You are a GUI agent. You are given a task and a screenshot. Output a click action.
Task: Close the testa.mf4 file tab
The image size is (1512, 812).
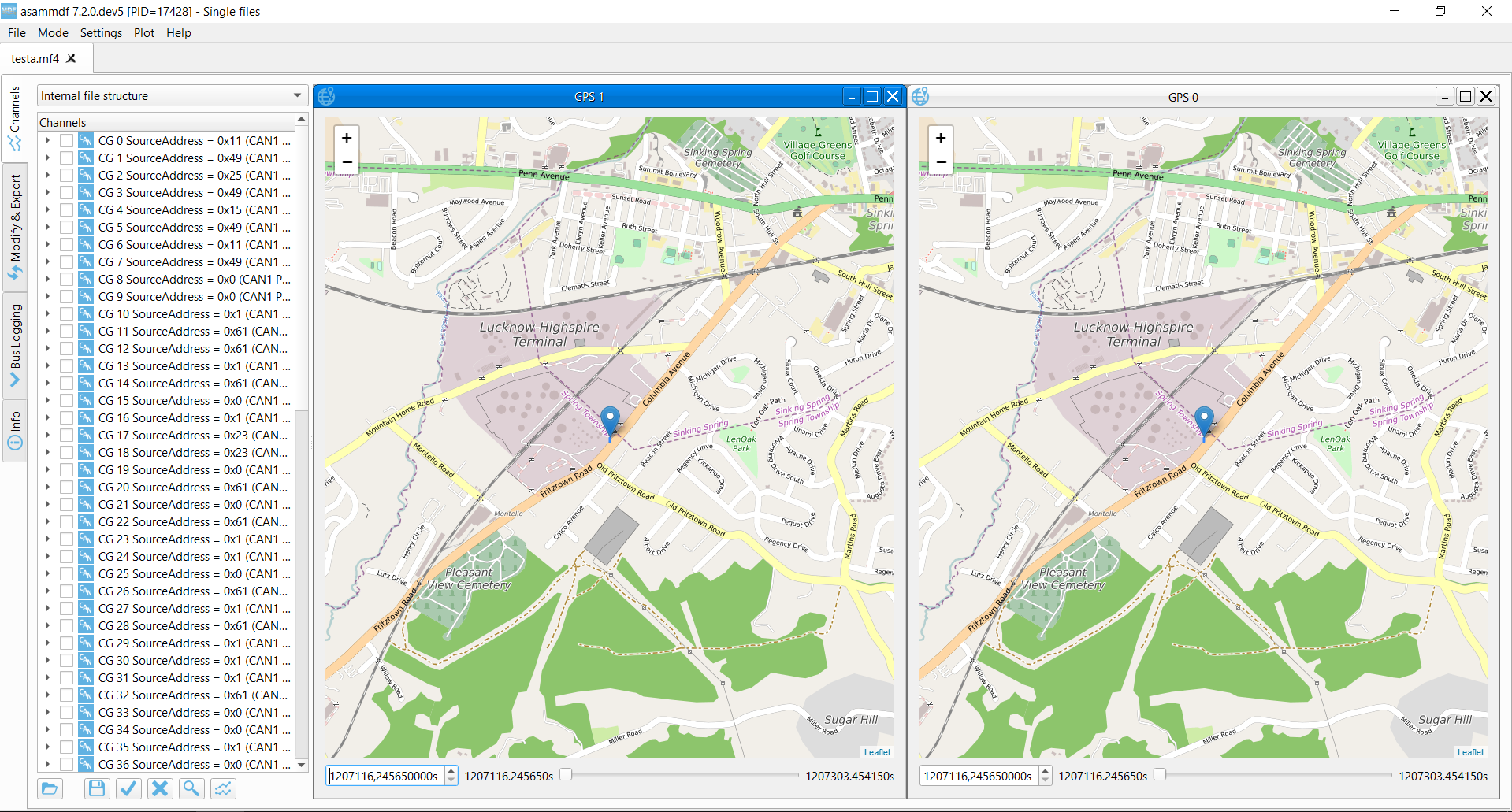click(x=71, y=58)
